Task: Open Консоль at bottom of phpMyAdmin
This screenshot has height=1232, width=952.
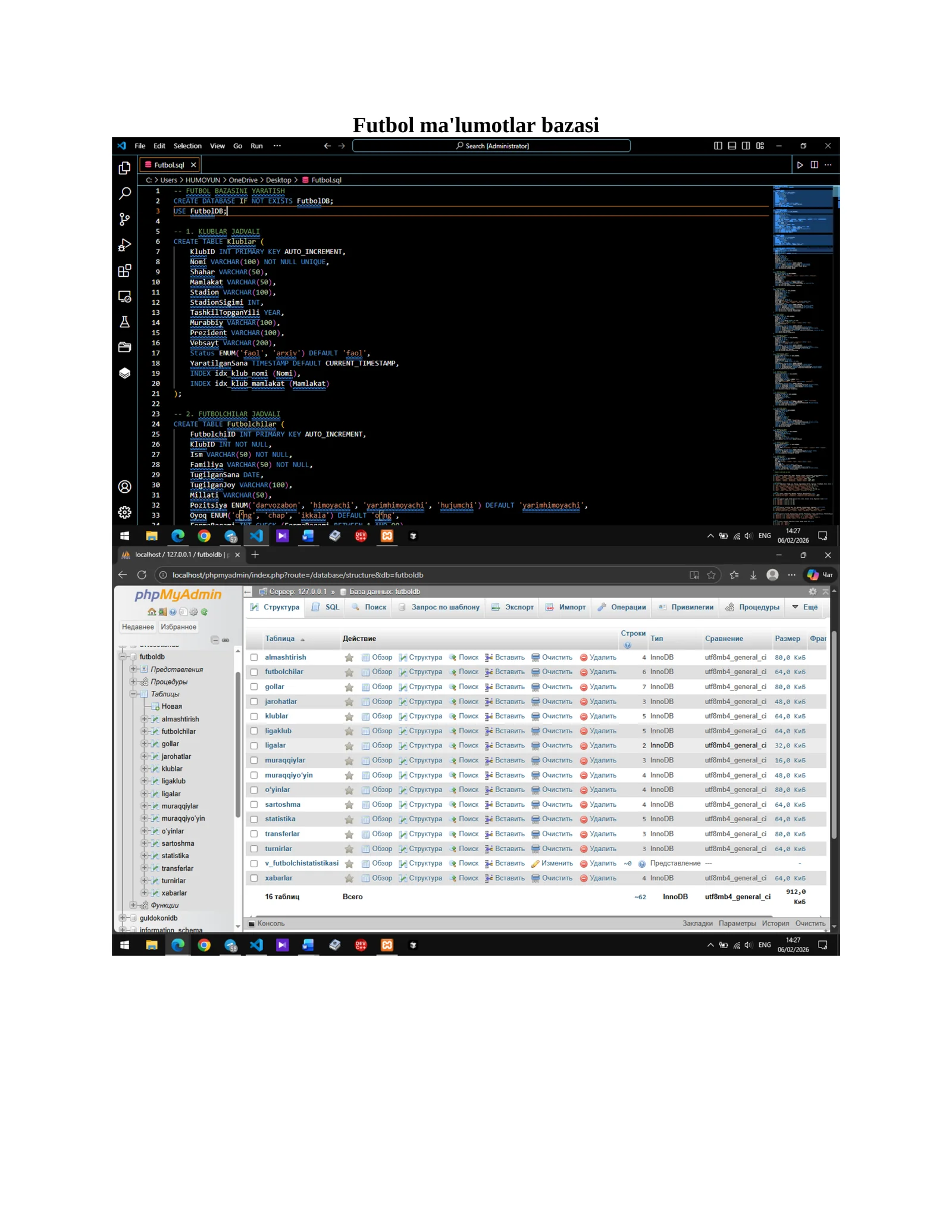Action: click(x=267, y=924)
